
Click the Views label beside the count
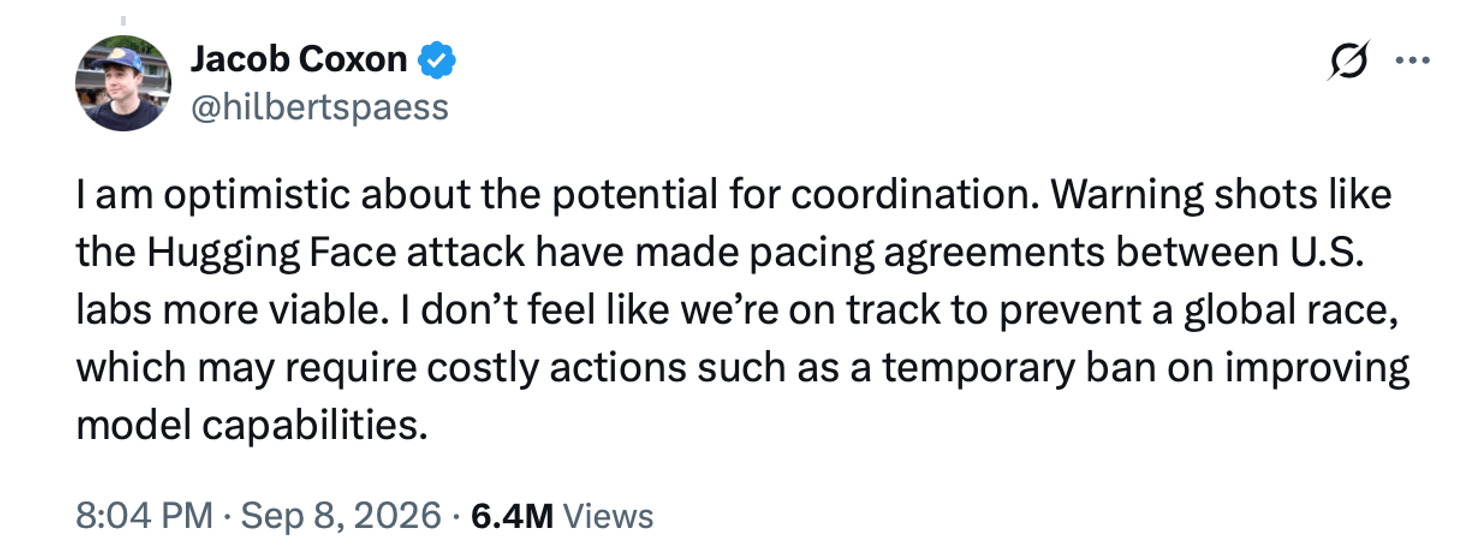608,516
